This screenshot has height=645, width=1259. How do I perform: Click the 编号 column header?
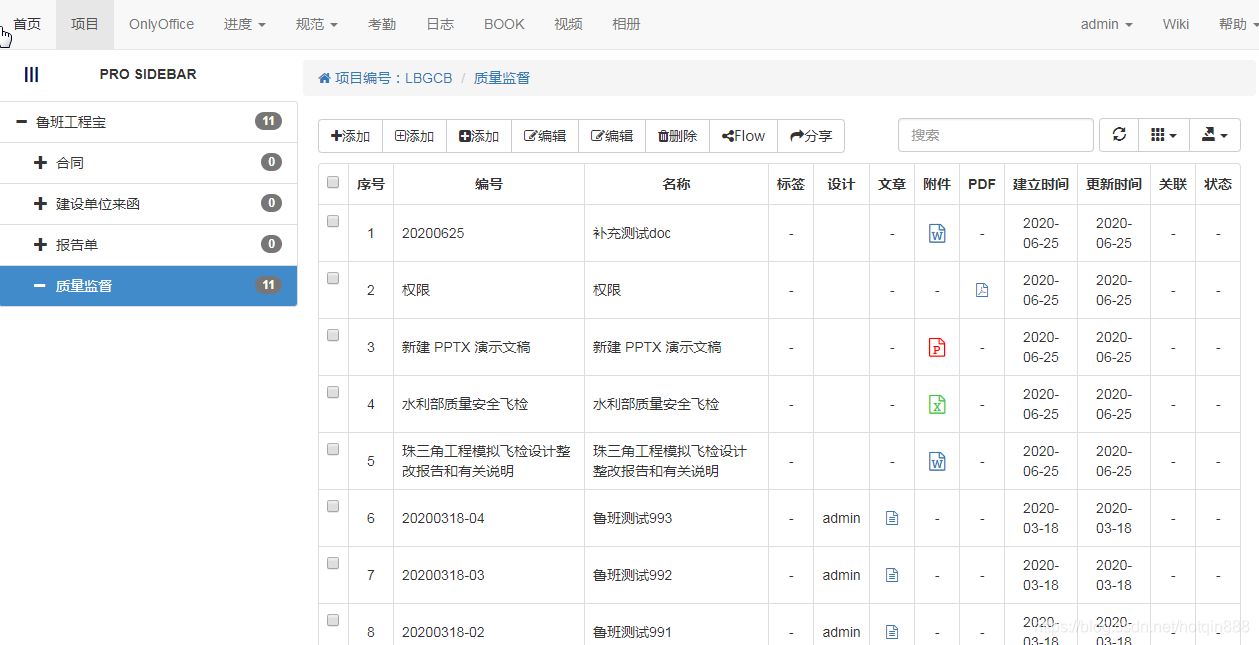[489, 184]
